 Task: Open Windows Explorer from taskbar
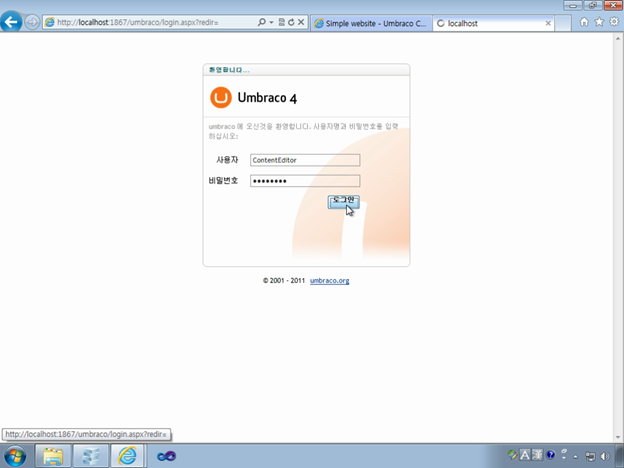(x=53, y=456)
